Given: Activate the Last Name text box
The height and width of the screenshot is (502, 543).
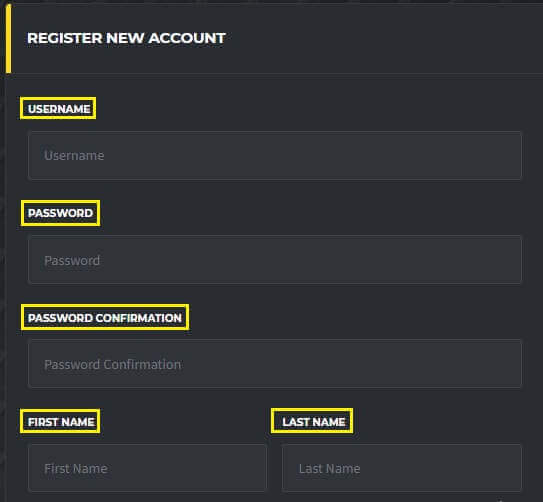Looking at the screenshot, I should pos(402,468).
